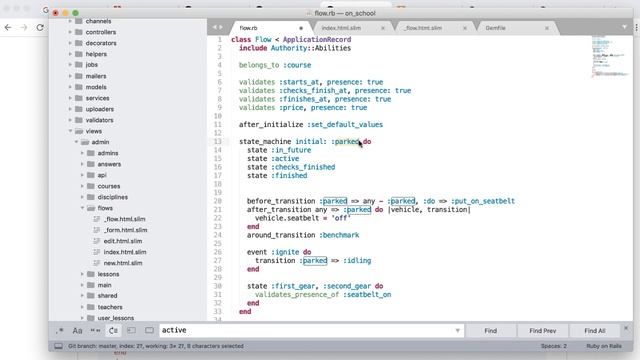Screen dimensions: 640x360
Task: Go to previous tab with left arrow
Action: (214, 27)
